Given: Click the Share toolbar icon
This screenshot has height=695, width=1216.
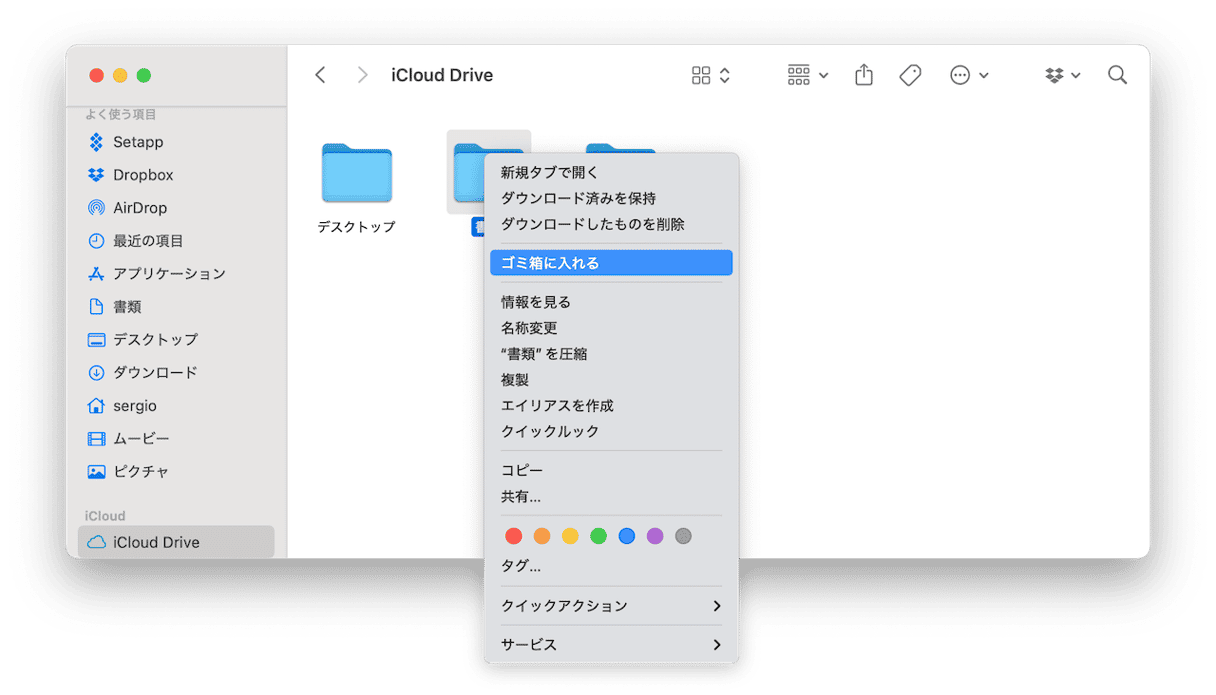Looking at the screenshot, I should (x=864, y=75).
